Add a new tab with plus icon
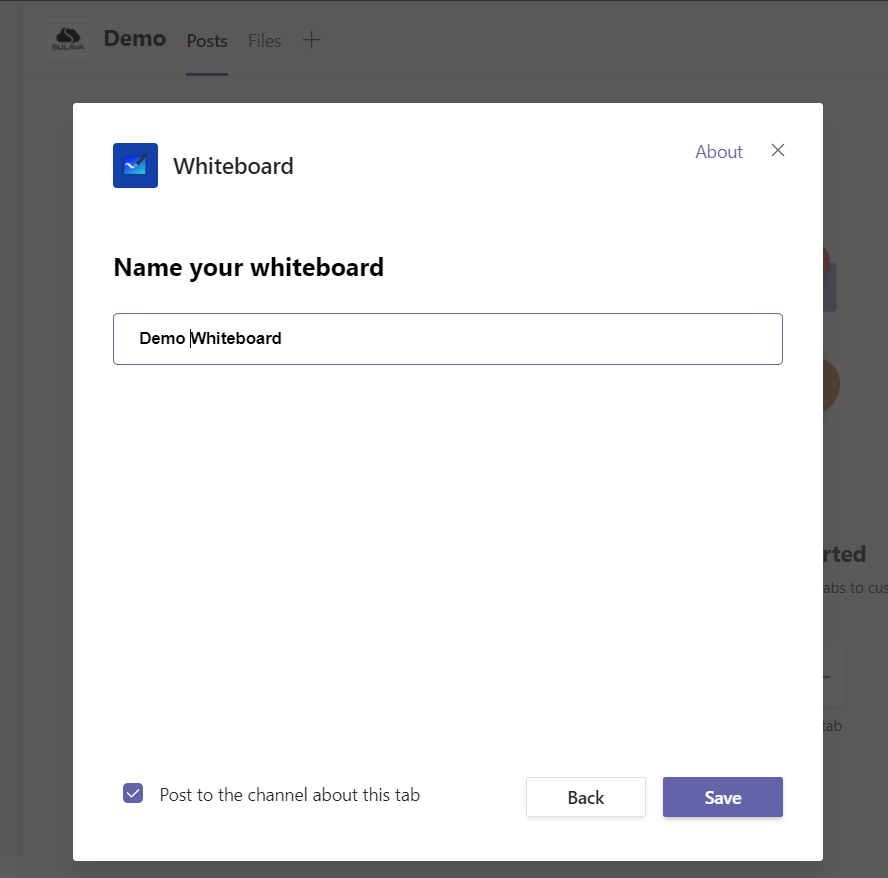Image resolution: width=888 pixels, height=878 pixels. click(x=311, y=40)
